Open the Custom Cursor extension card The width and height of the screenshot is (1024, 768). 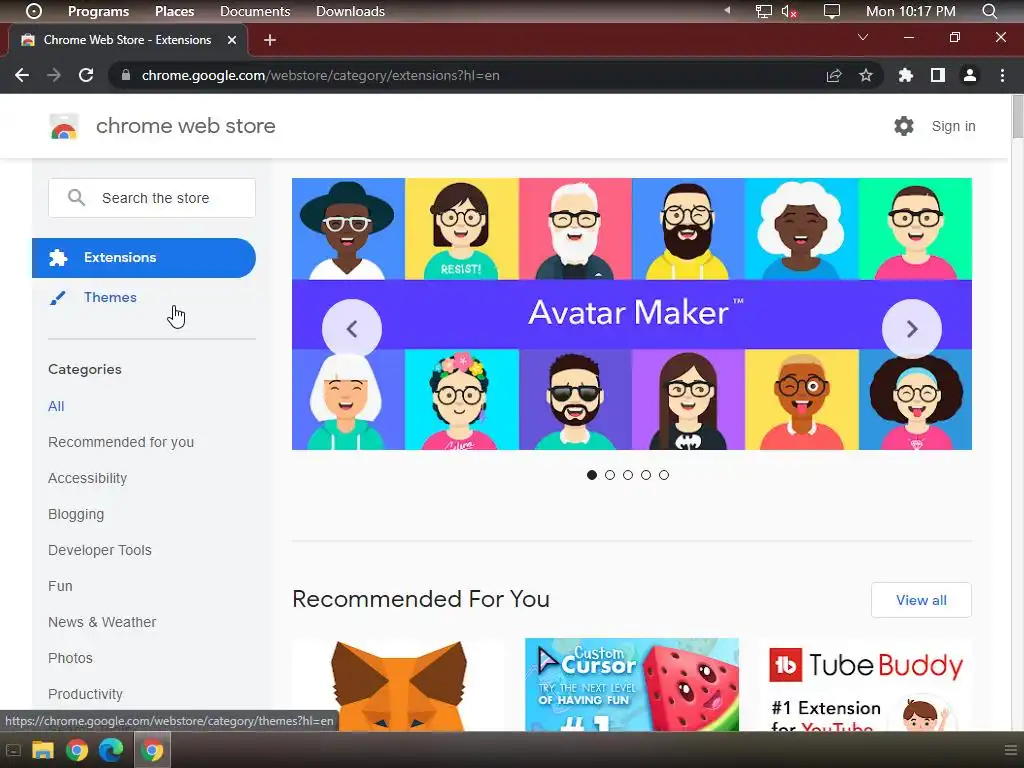click(x=632, y=684)
